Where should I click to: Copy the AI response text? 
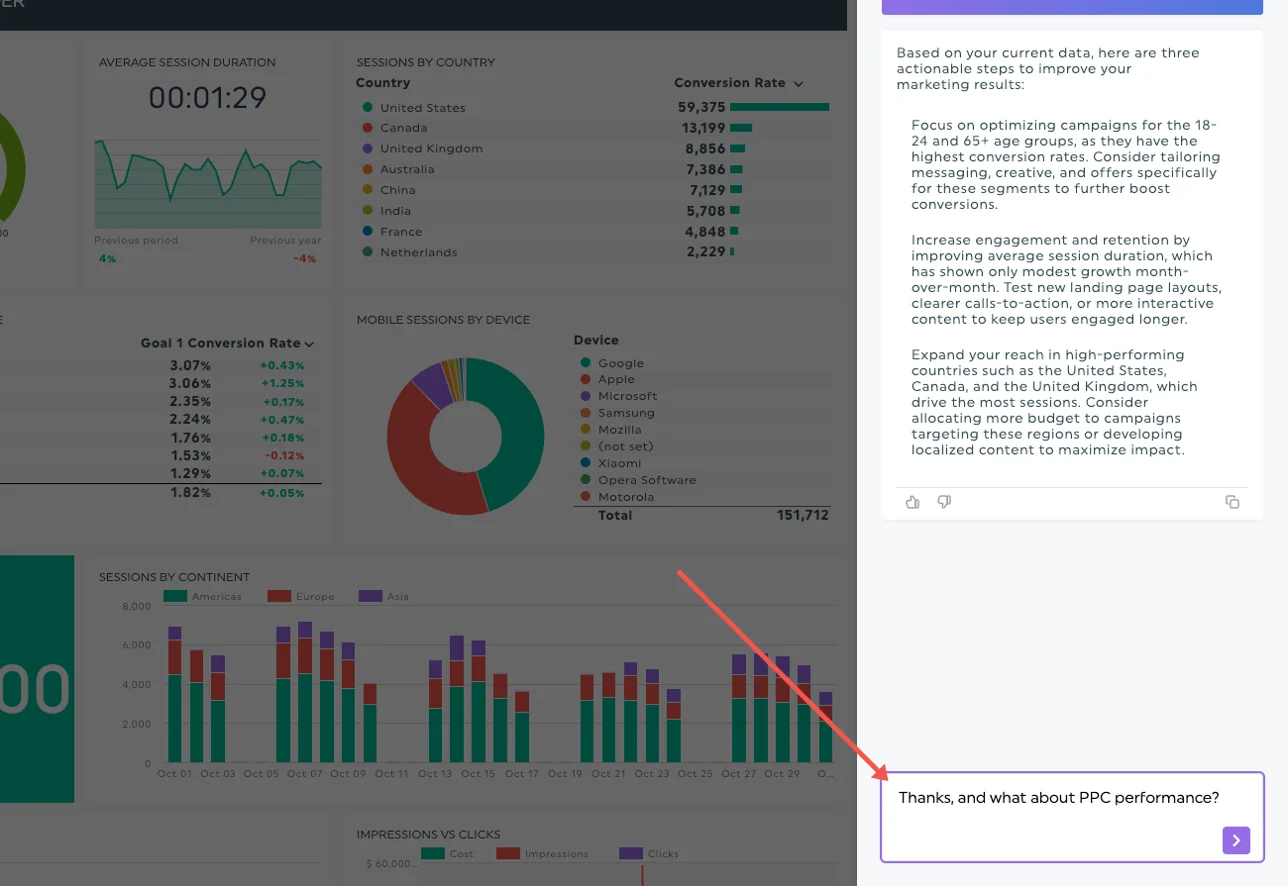point(1232,502)
